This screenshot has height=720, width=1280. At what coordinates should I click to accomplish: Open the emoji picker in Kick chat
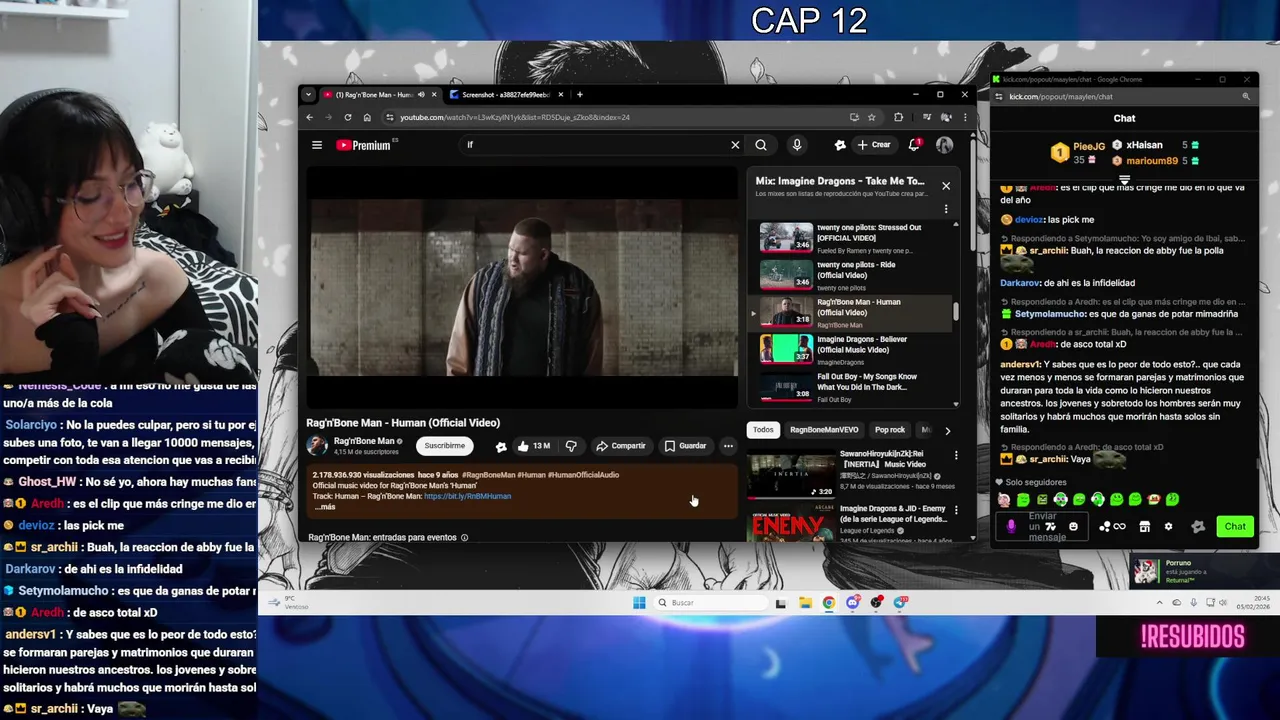pyautogui.click(x=1074, y=527)
